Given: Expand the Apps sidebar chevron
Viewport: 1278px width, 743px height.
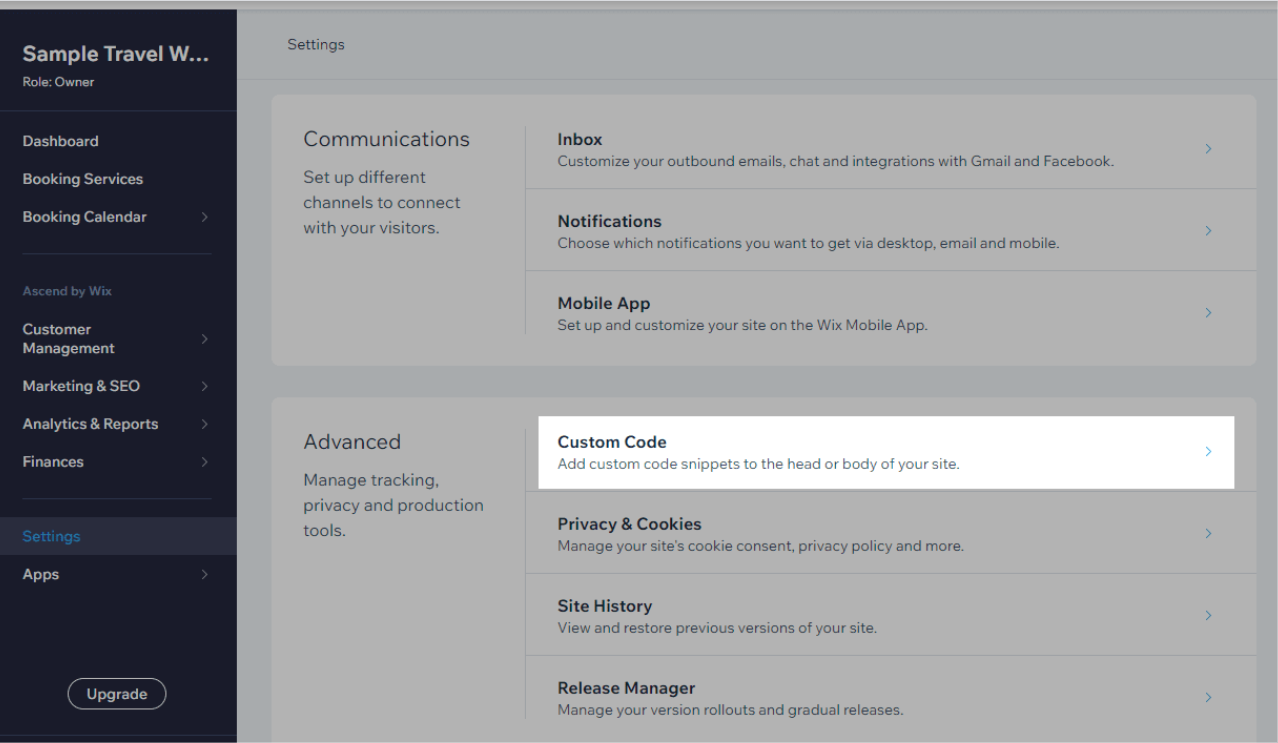Looking at the screenshot, I should (x=204, y=575).
